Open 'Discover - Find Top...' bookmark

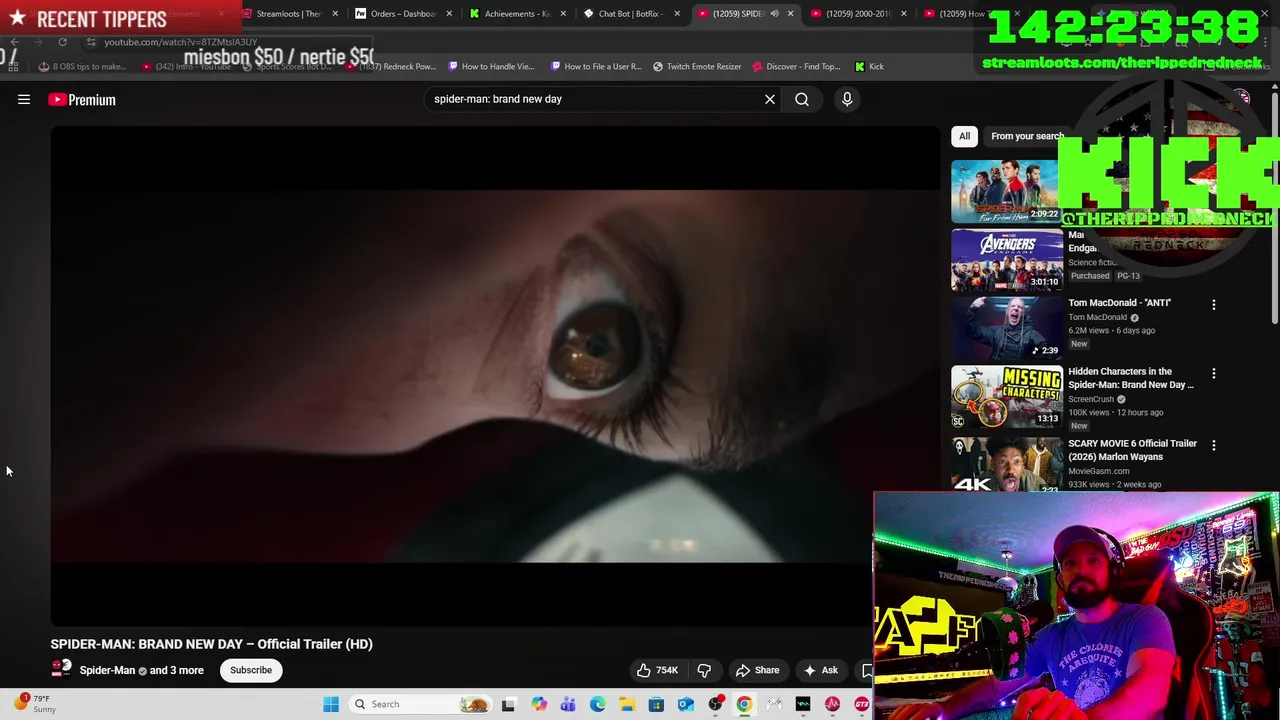click(796, 66)
